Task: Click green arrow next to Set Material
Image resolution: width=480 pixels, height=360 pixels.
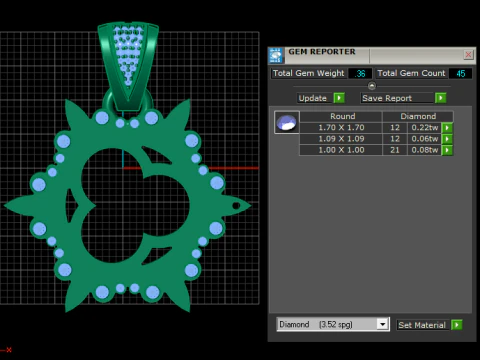Action: coord(457,325)
